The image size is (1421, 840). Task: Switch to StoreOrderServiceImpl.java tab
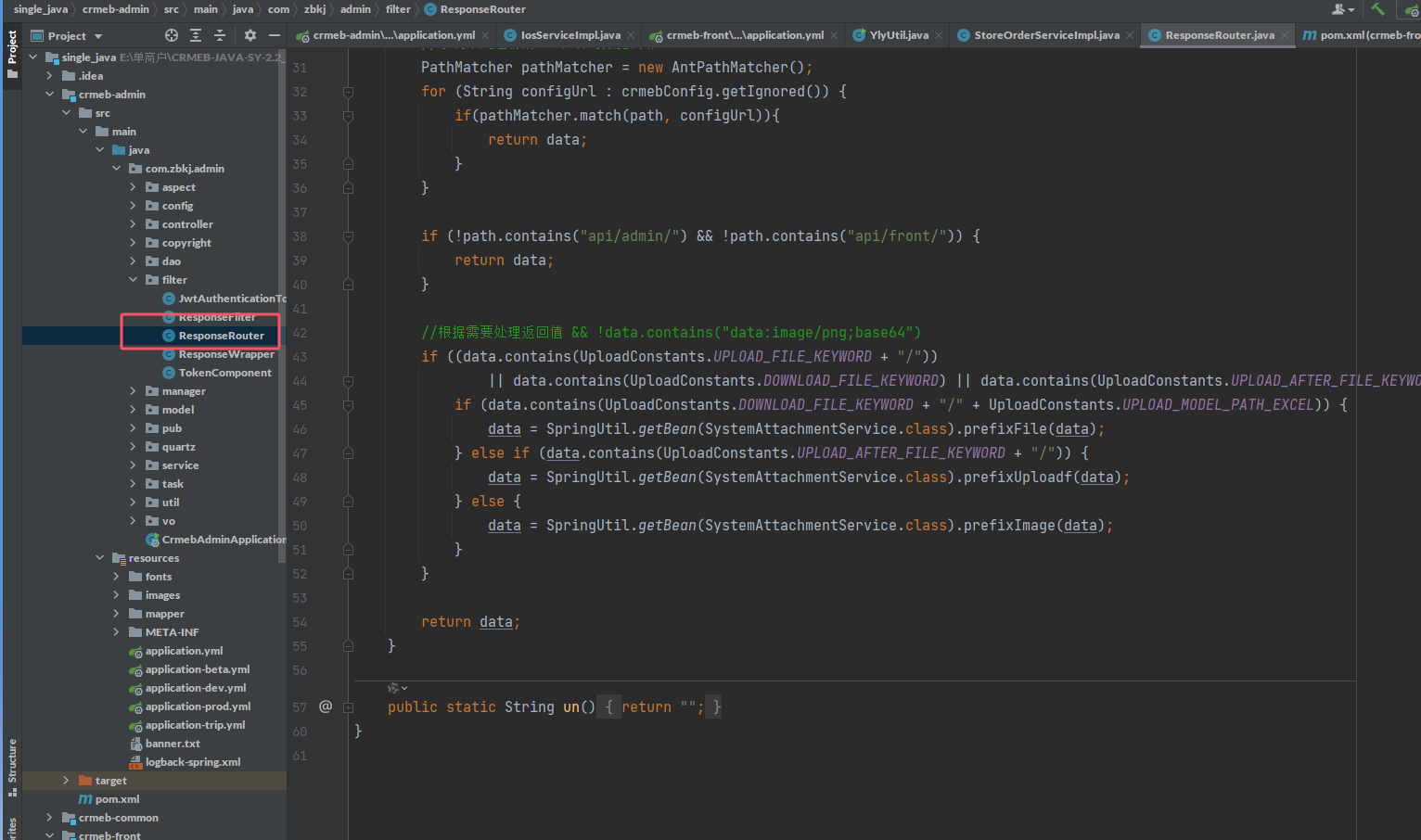point(1046,35)
